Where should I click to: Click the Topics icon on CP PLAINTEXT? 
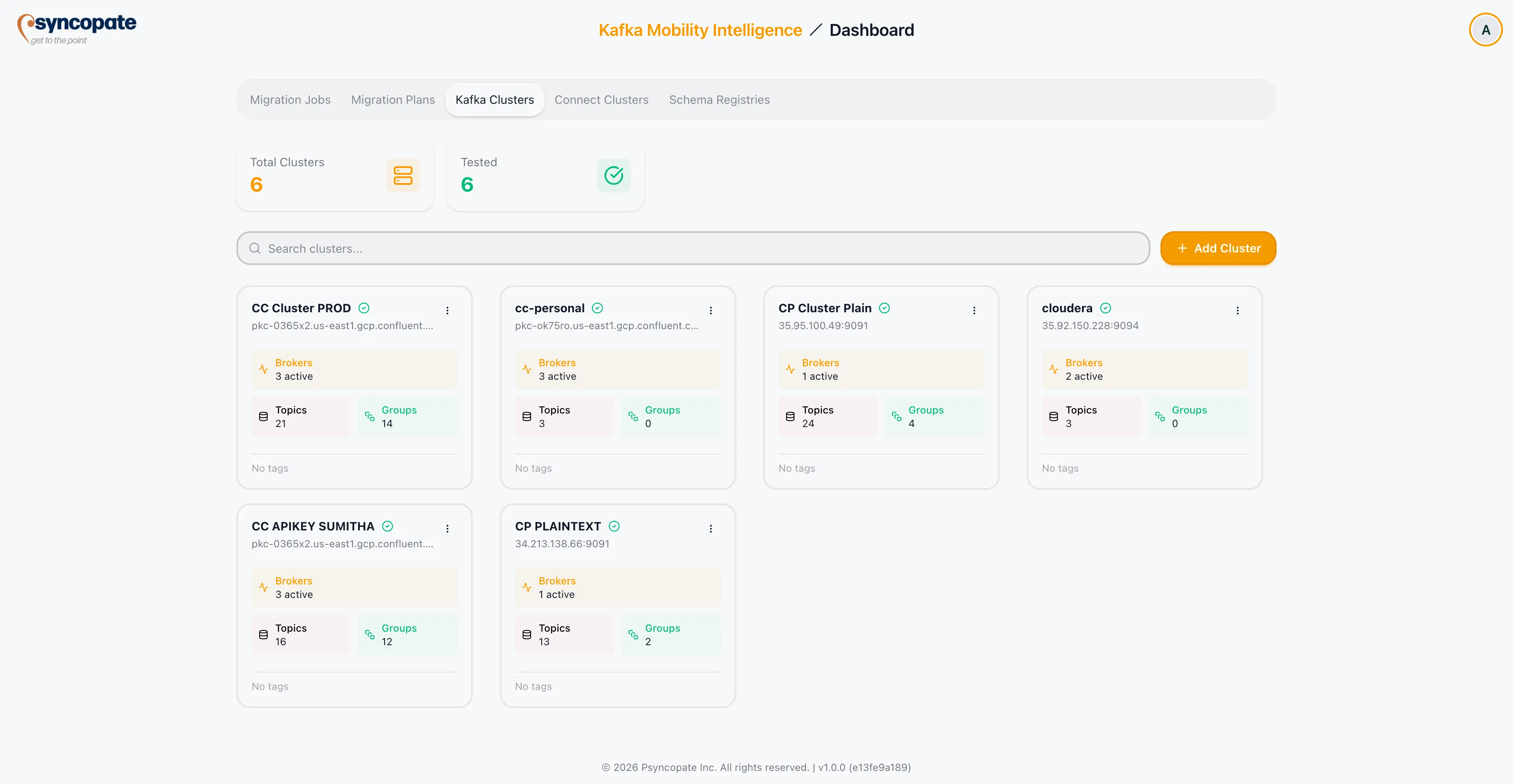click(x=526, y=634)
